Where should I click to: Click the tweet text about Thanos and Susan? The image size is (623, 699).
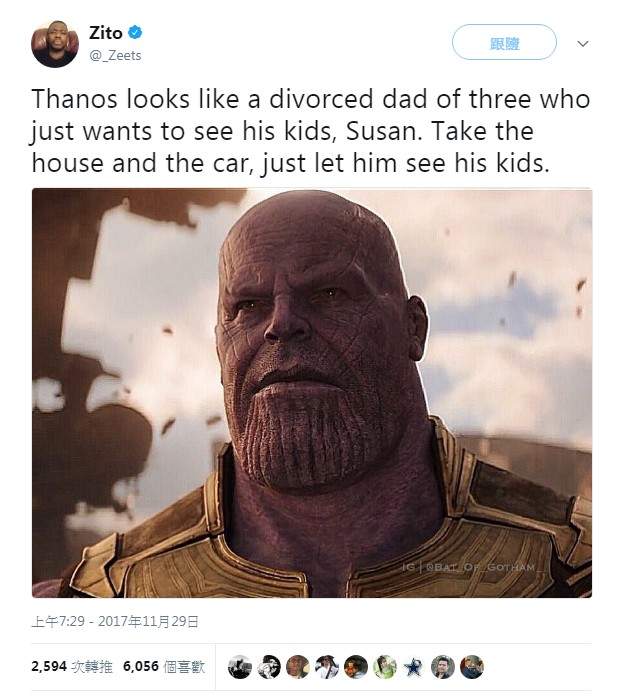[x=310, y=131]
